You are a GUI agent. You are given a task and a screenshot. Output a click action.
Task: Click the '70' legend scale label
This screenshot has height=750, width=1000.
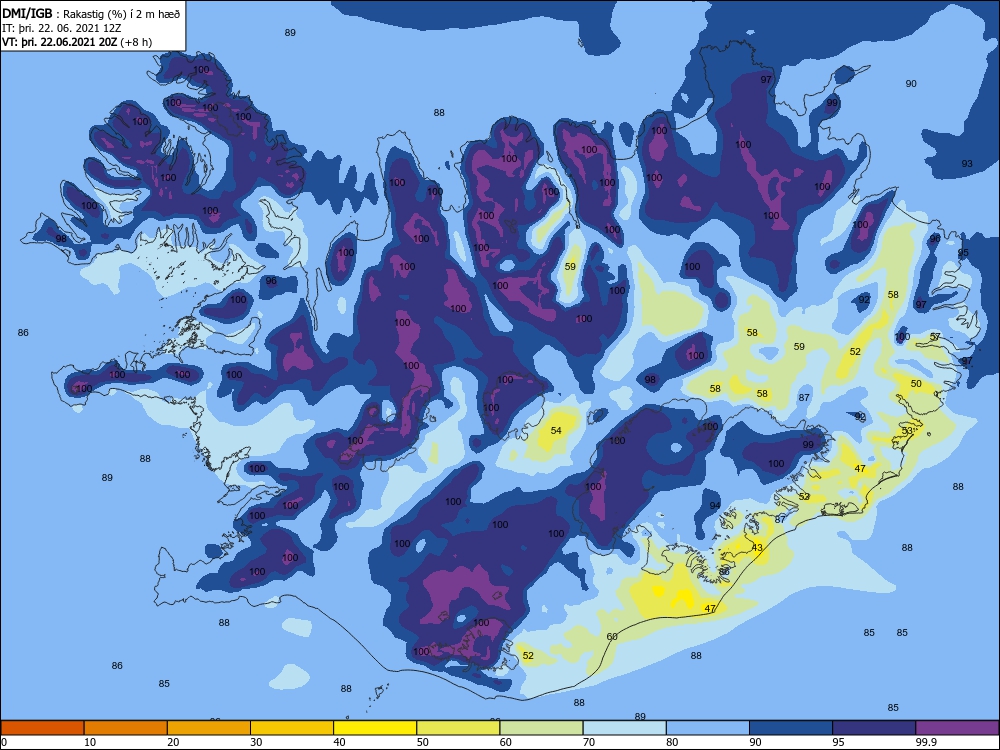[x=589, y=742]
